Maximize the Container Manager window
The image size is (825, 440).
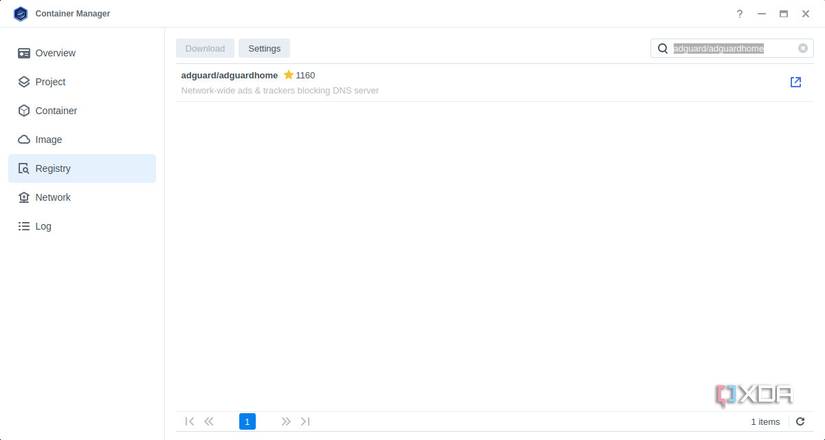point(783,14)
